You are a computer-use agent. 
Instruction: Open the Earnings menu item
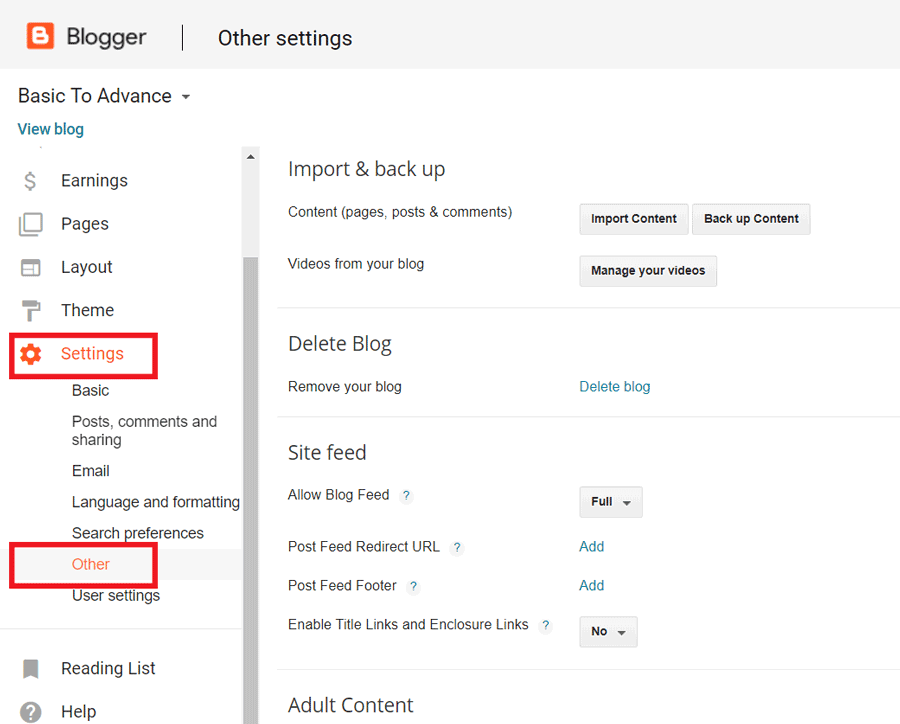coord(94,181)
